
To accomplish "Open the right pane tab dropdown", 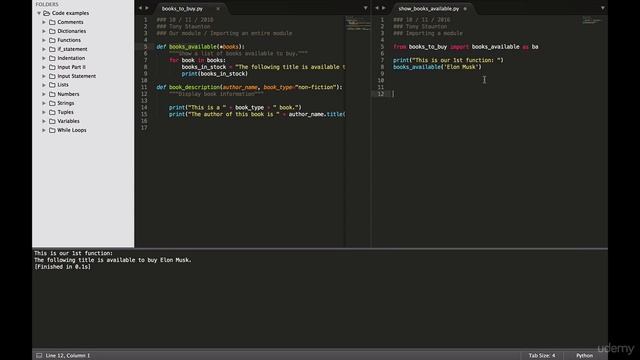I will [x=602, y=8].
